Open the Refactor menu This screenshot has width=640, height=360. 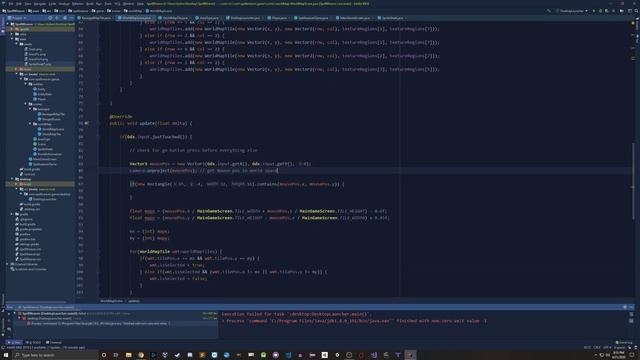(x=77, y=4)
